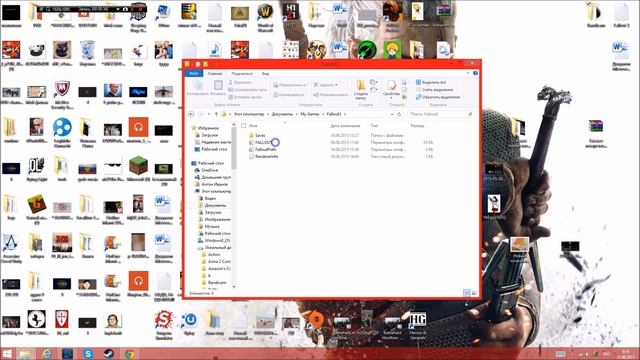Open the new item dropdown beside Создать папку
The image size is (640, 360).
(x=373, y=82)
